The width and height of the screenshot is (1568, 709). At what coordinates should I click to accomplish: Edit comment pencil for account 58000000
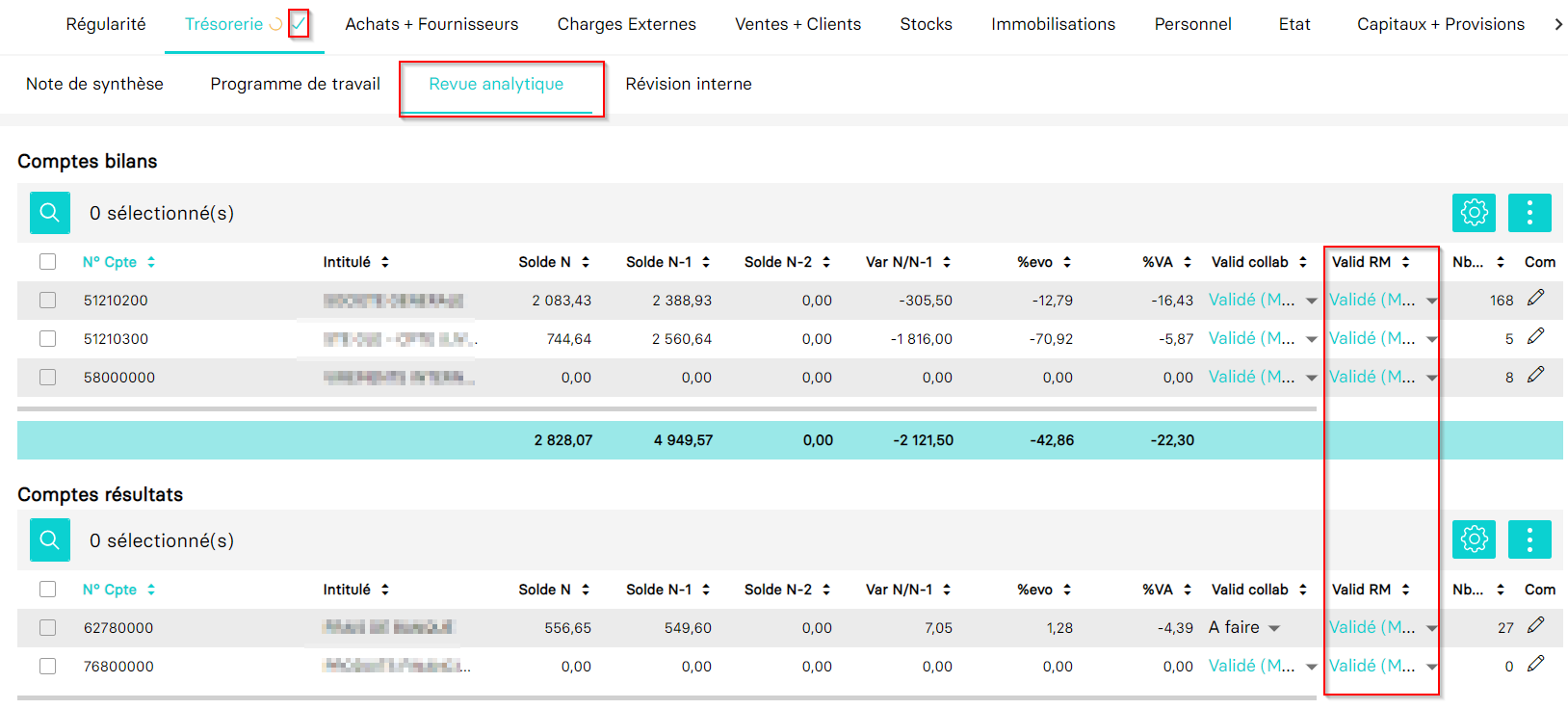[x=1536, y=375]
